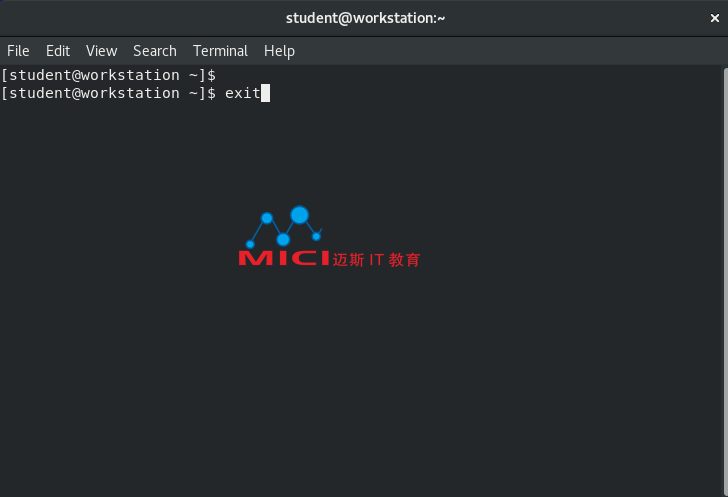Click the blue dot above MICI letter C
Image resolution: width=728 pixels, height=497 pixels.
click(x=283, y=240)
